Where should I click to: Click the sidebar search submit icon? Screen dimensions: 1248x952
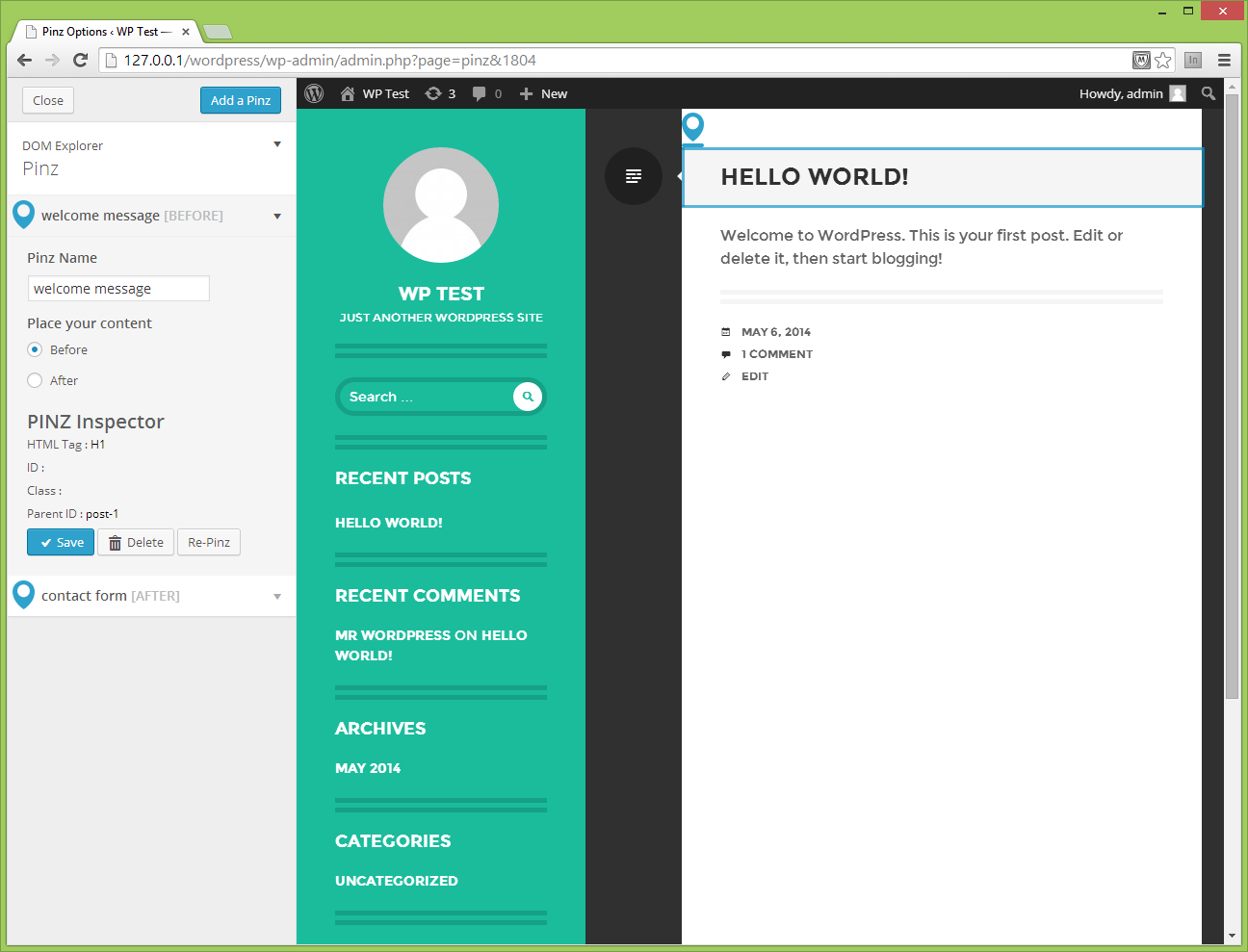[x=528, y=397]
